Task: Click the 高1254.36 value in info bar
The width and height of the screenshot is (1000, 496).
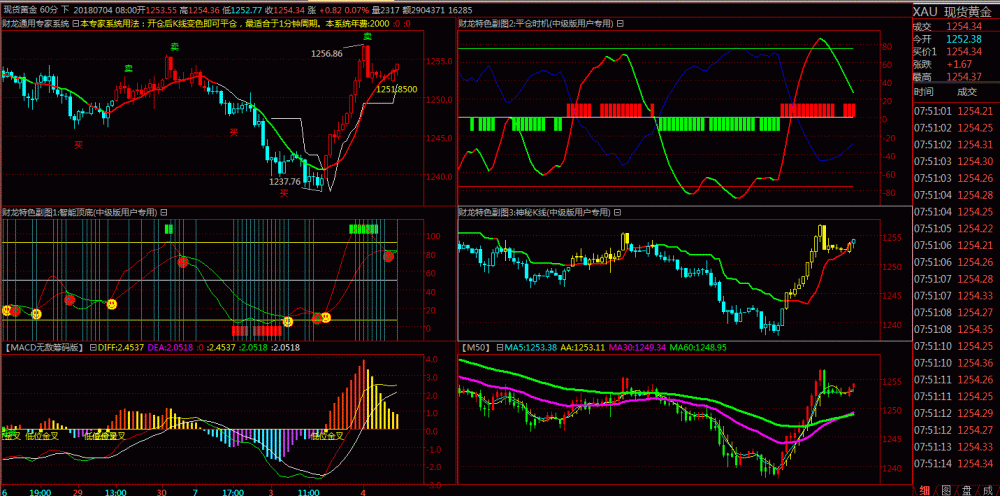Action: pos(200,10)
